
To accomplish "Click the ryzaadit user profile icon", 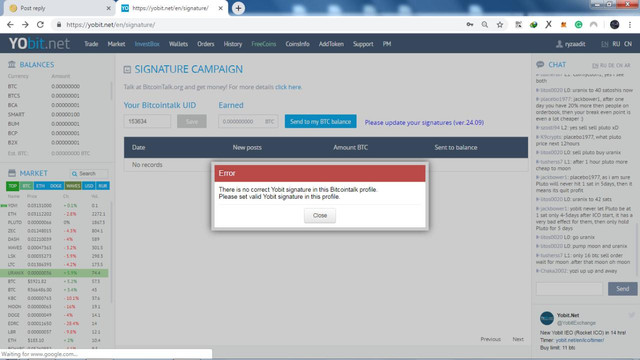I will point(559,44).
